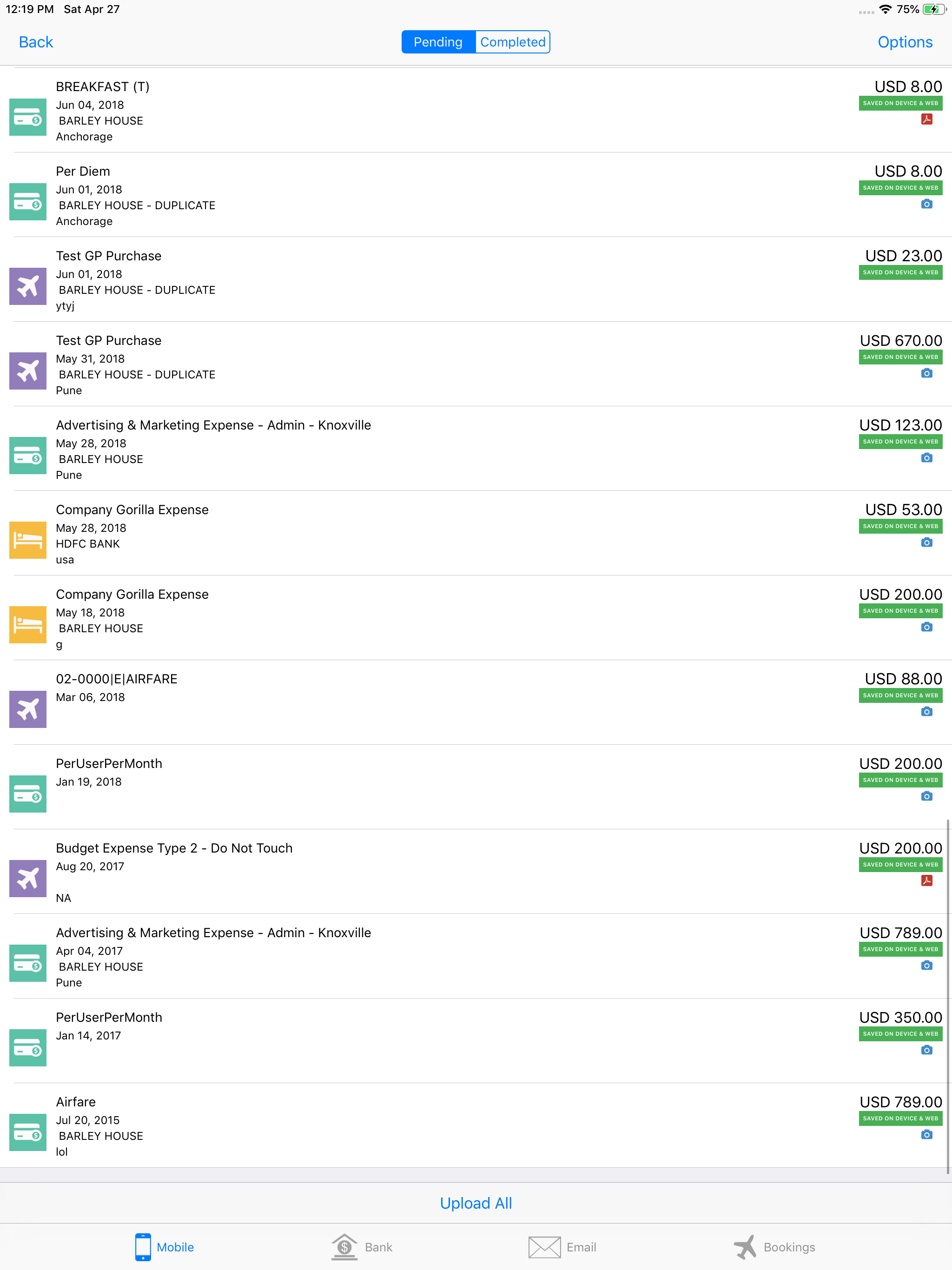952x1270 pixels.
Task: Tap the hotel bed icon for Company Gorilla Expense USD 53.00
Action: [x=27, y=540]
